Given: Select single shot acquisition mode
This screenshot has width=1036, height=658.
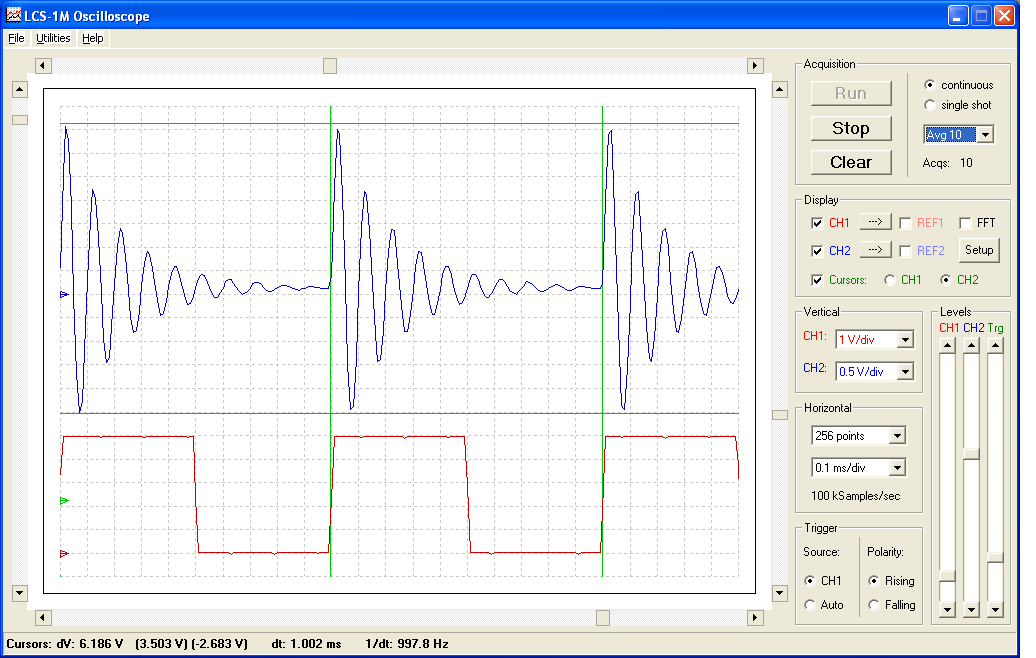Looking at the screenshot, I should pyautogui.click(x=930, y=104).
